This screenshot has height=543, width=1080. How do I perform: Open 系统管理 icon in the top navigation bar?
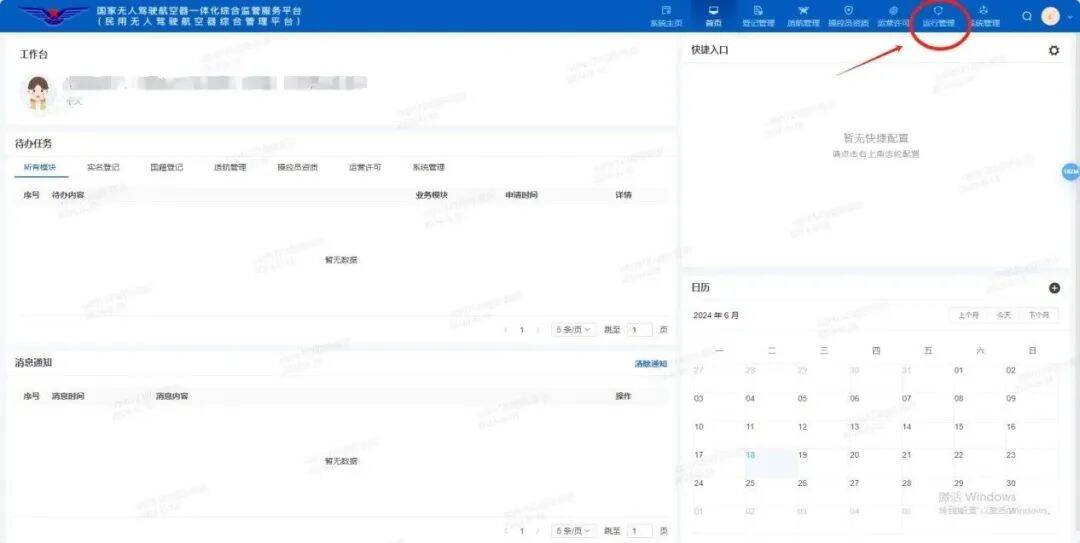coord(984,11)
